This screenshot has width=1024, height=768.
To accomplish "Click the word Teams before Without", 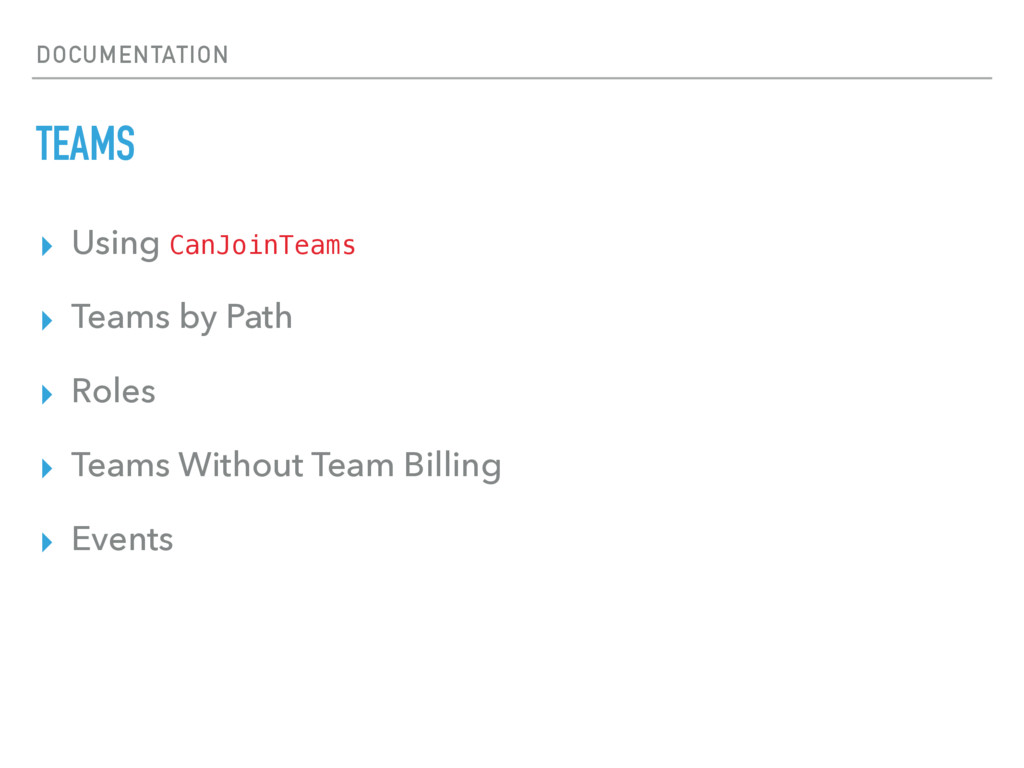I will tap(121, 465).
